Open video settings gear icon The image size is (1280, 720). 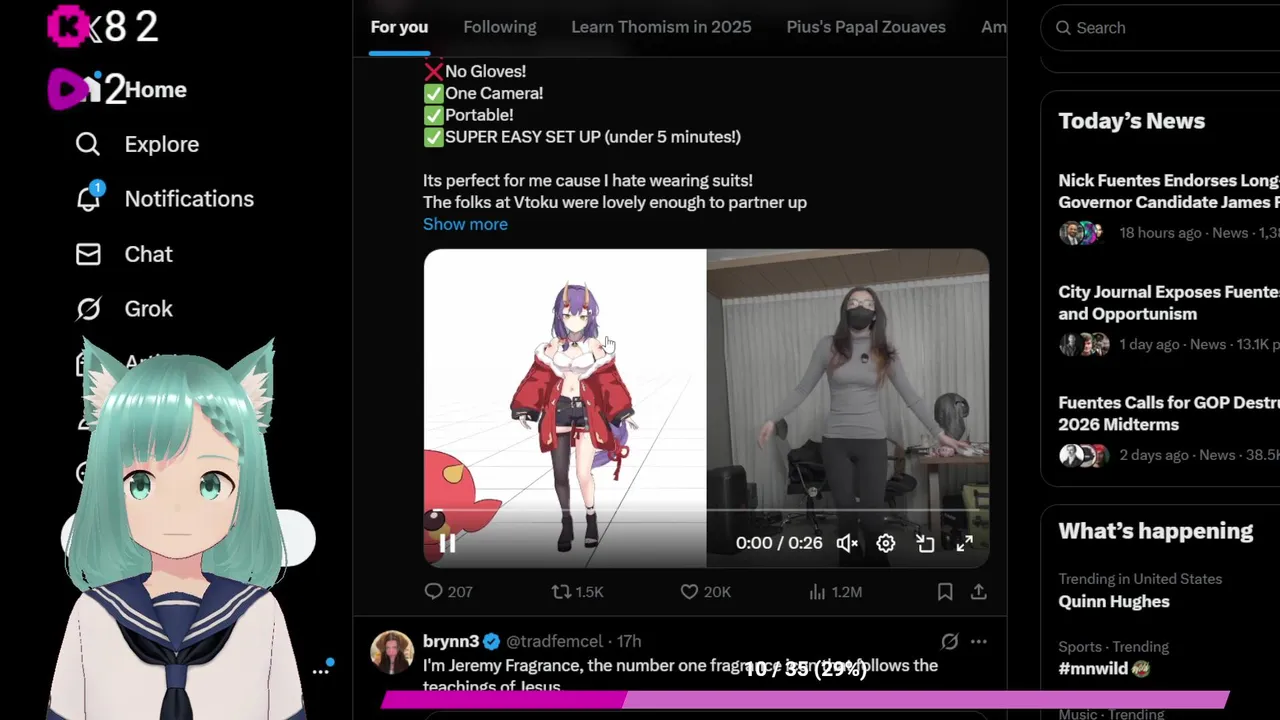tap(886, 543)
